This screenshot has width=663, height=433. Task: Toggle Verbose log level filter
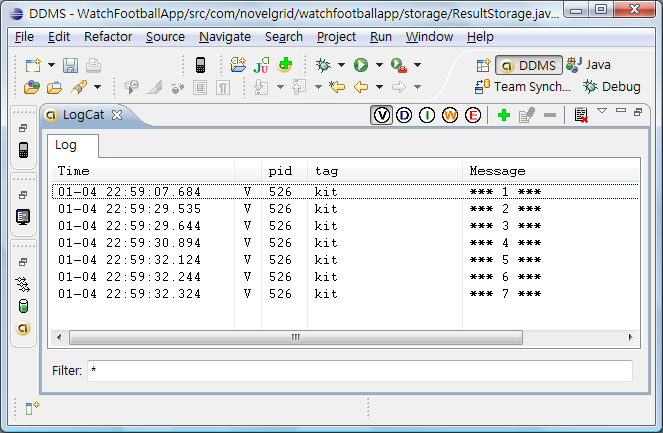tap(382, 116)
